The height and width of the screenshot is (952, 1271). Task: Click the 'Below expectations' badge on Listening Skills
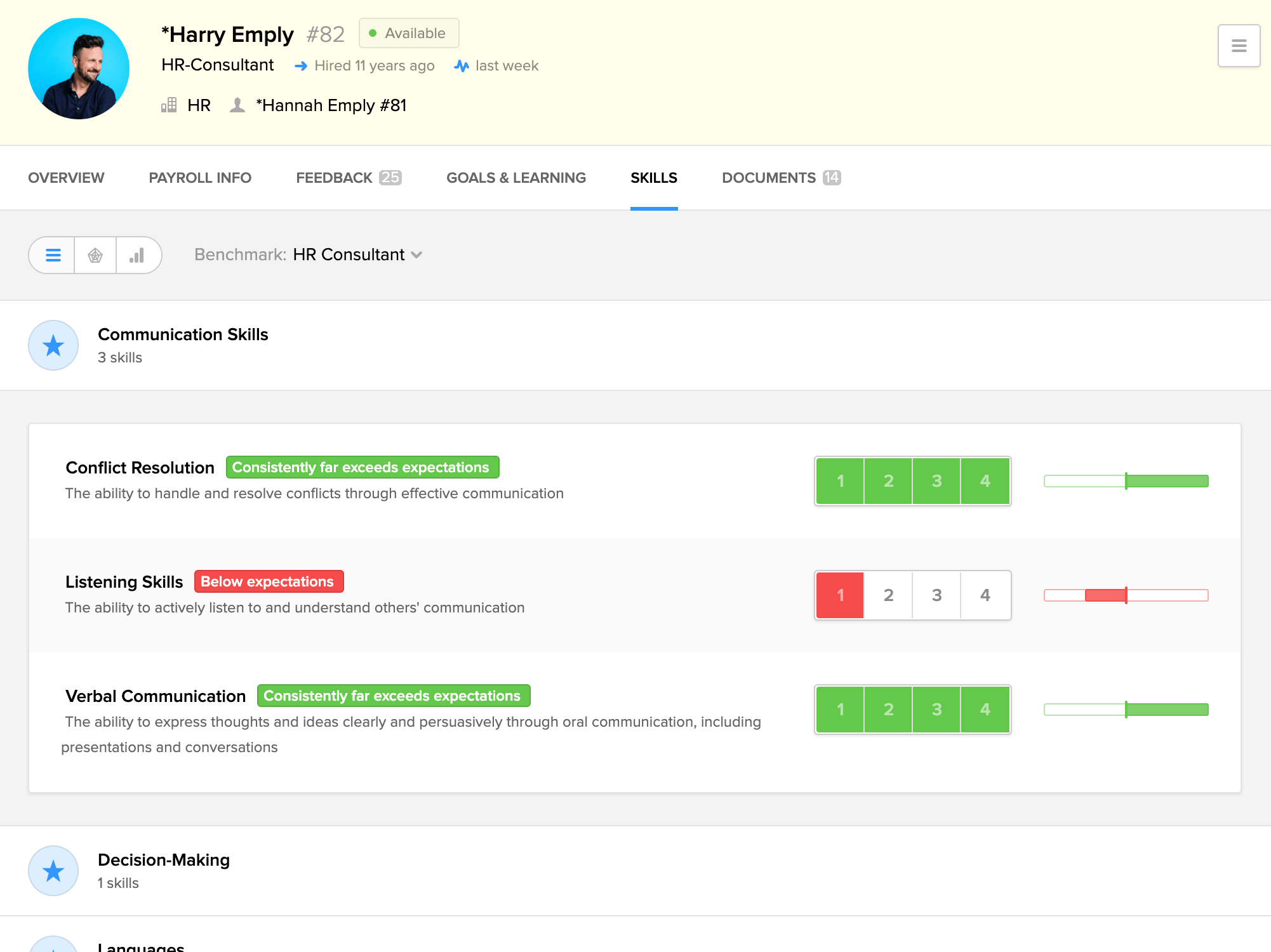(269, 581)
